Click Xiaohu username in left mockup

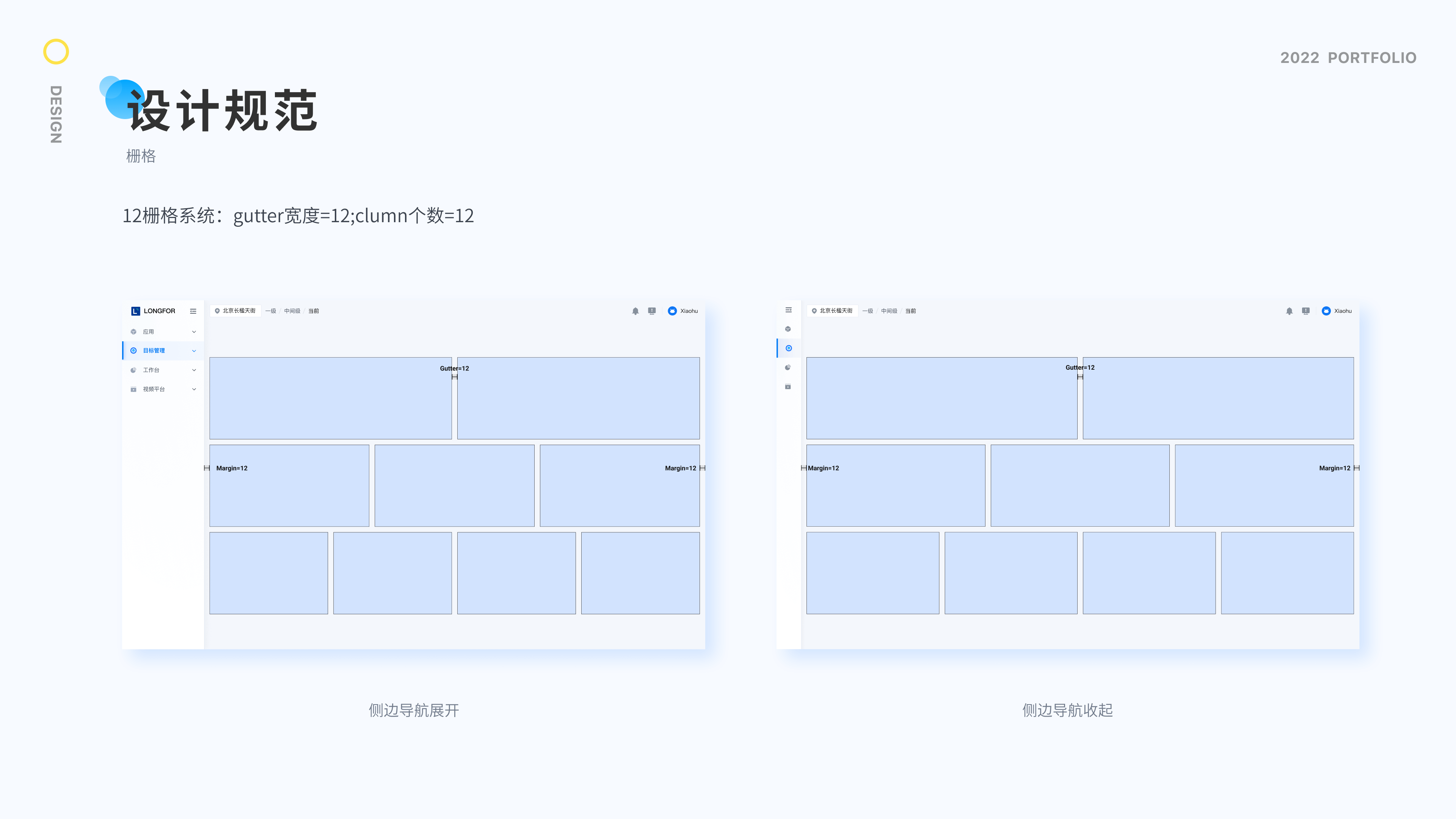pyautogui.click(x=689, y=311)
